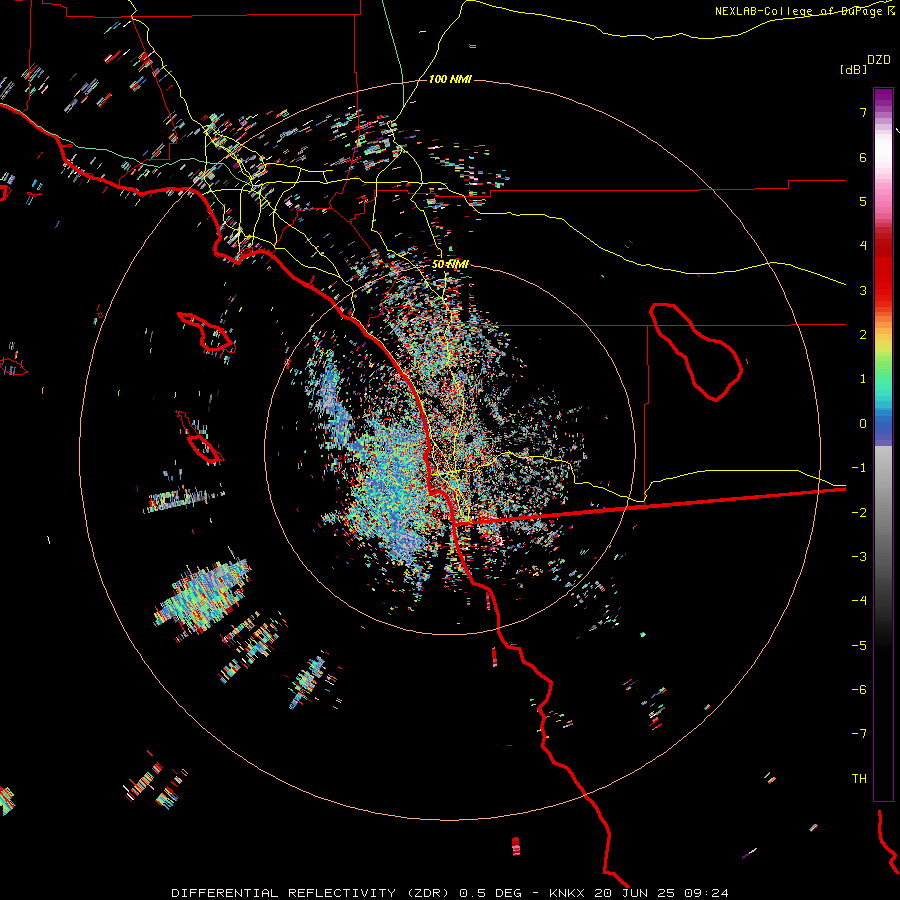Viewport: 900px width, 900px height.
Task: Click the "50 NMI" range ring label
Action: pos(450,265)
